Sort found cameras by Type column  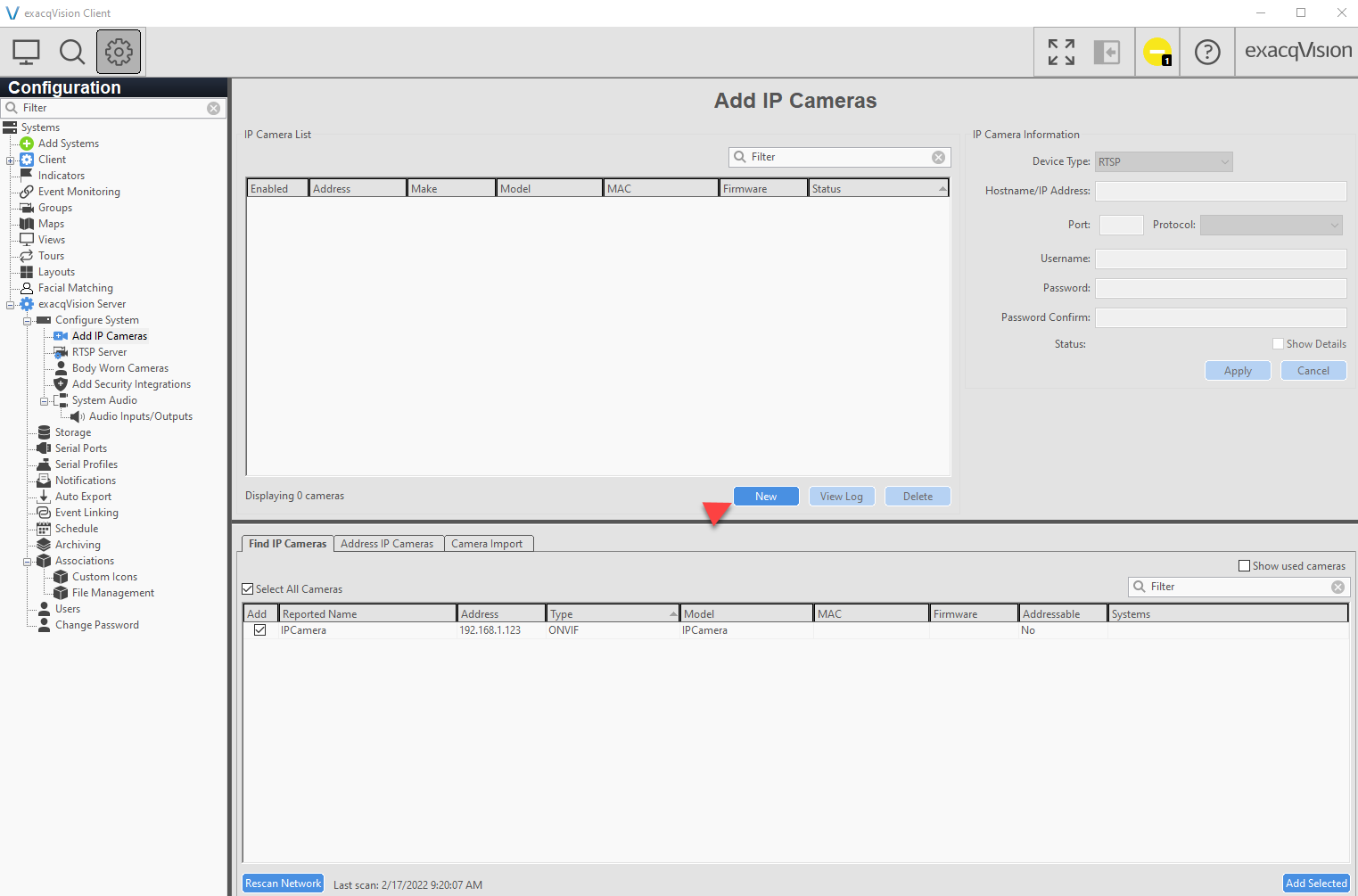[613, 613]
